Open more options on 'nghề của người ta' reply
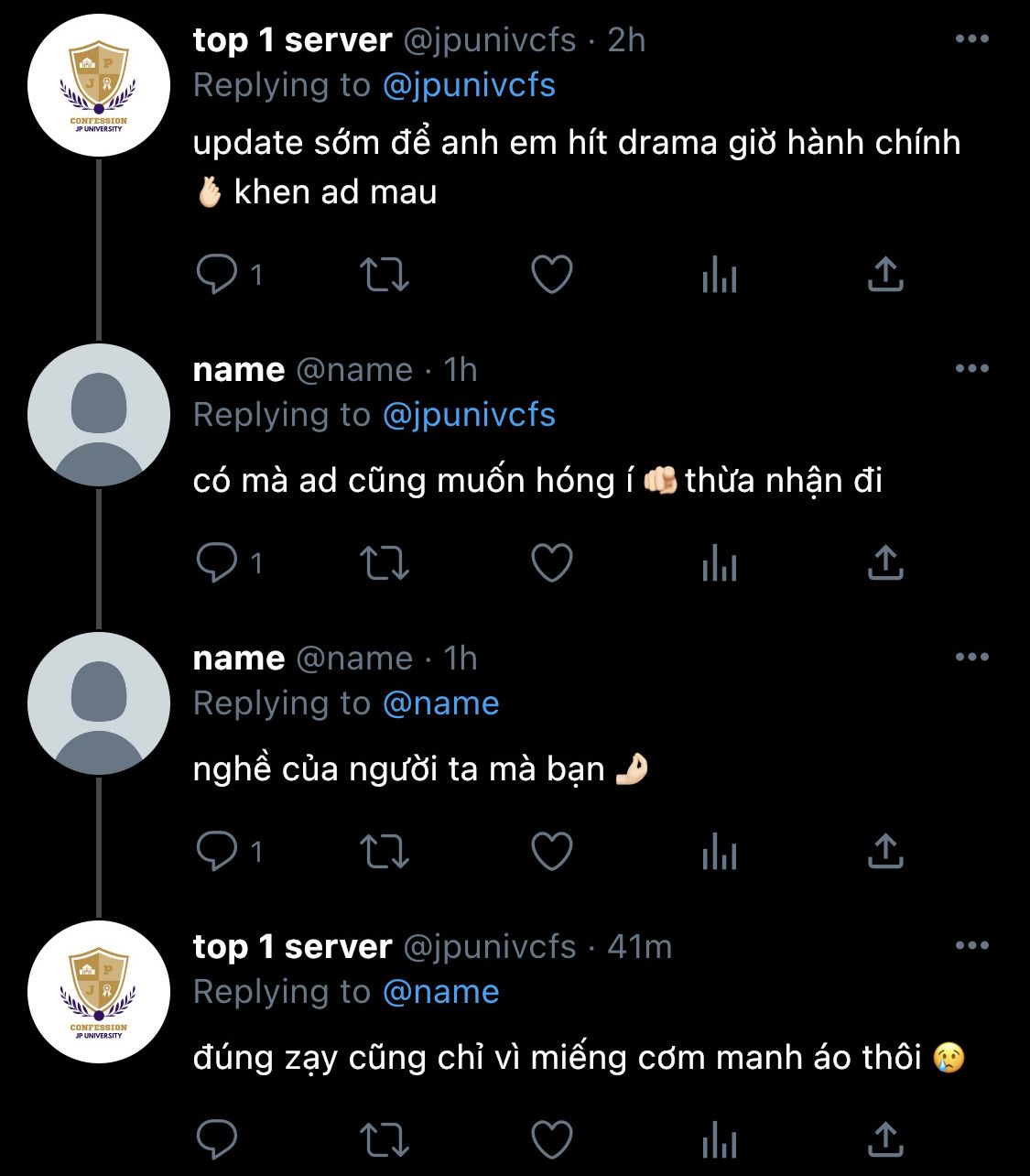1030x1176 pixels. [971, 657]
